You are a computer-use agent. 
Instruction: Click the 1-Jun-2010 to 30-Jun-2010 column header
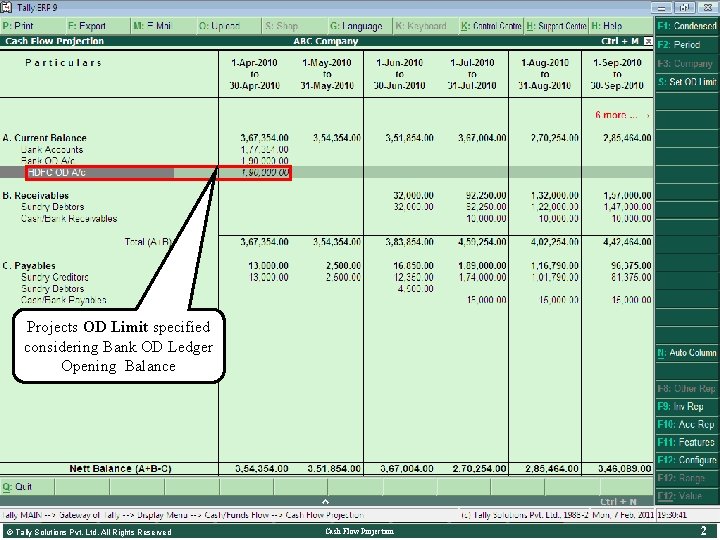[x=399, y=74]
